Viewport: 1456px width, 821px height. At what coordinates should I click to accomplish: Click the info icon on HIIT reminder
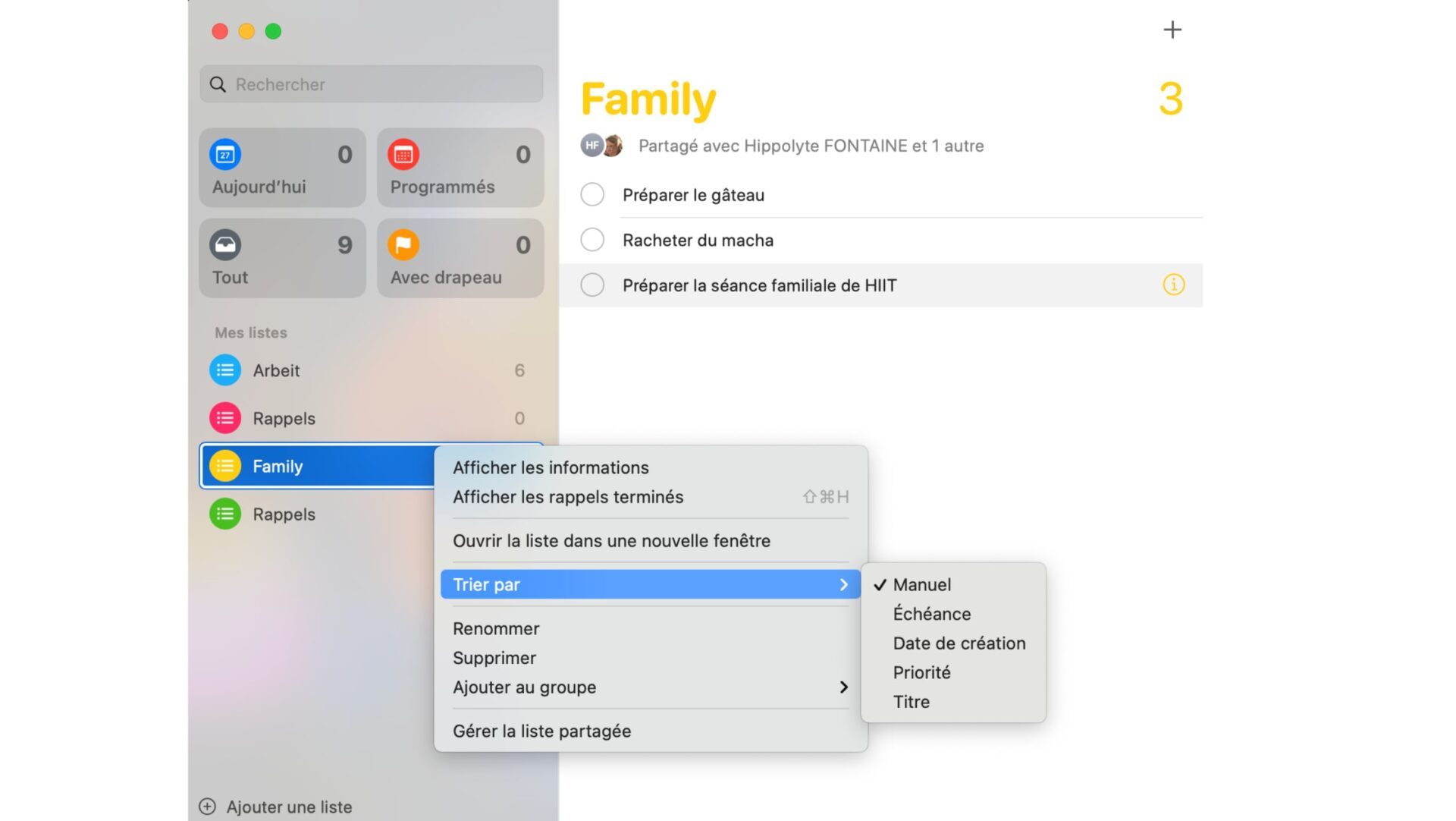tap(1173, 285)
